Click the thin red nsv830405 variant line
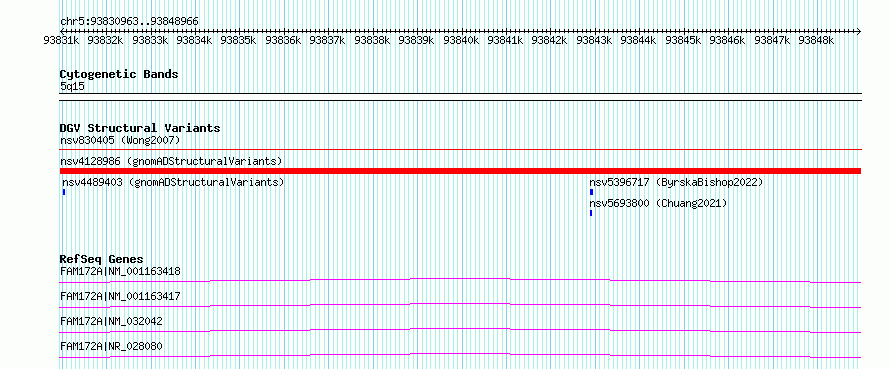The height and width of the screenshot is (369, 890). [460, 150]
